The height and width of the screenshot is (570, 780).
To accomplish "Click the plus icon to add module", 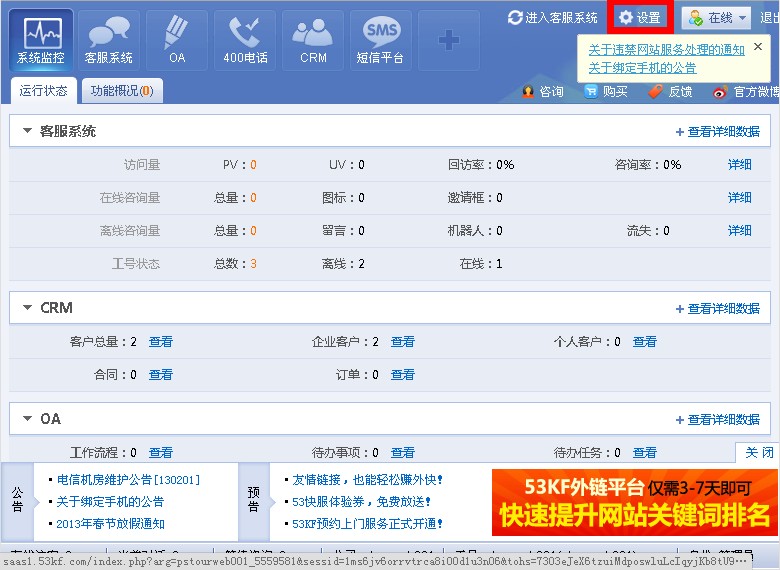I will tap(449, 41).
